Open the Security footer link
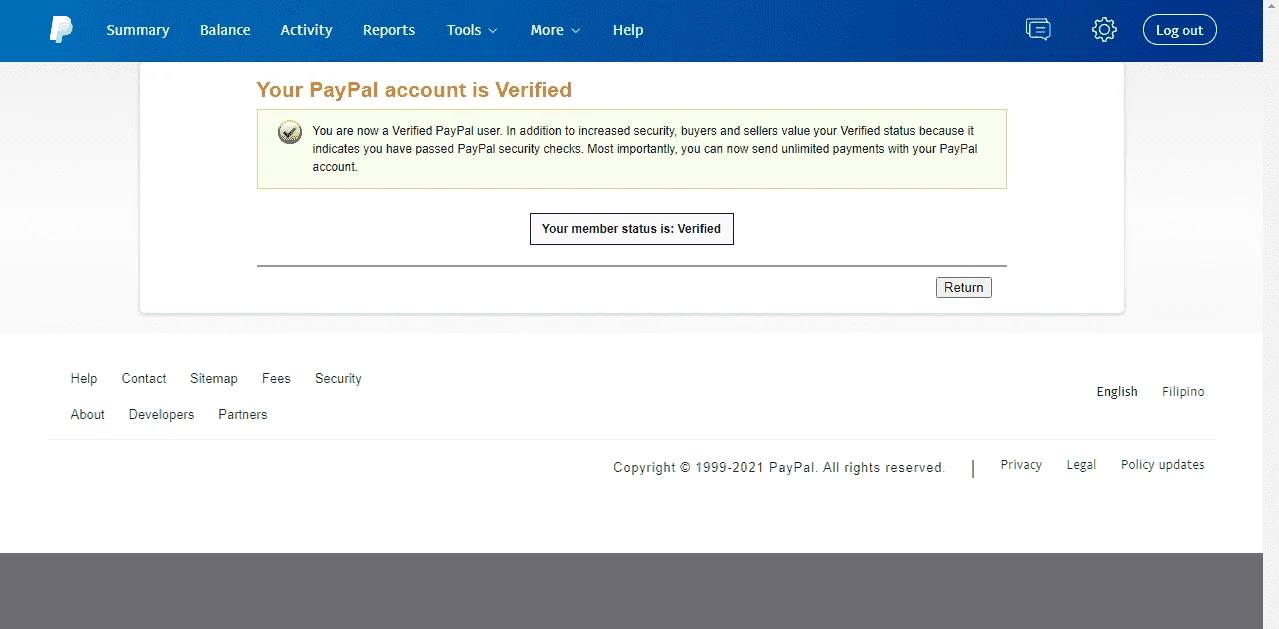This screenshot has height=629, width=1279. coord(338,378)
